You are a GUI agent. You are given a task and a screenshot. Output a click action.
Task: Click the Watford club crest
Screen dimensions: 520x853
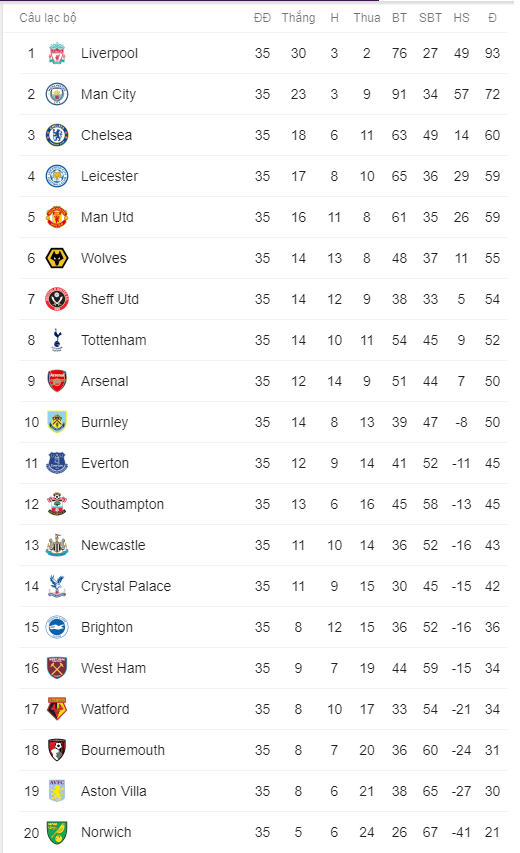pos(57,709)
